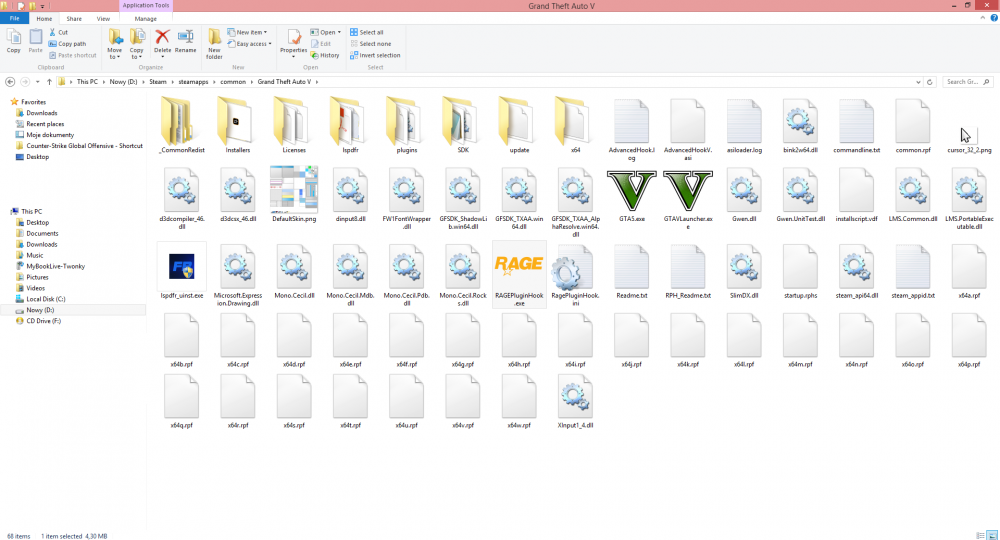Click the Rename icon in the Organize group

pyautogui.click(x=186, y=38)
